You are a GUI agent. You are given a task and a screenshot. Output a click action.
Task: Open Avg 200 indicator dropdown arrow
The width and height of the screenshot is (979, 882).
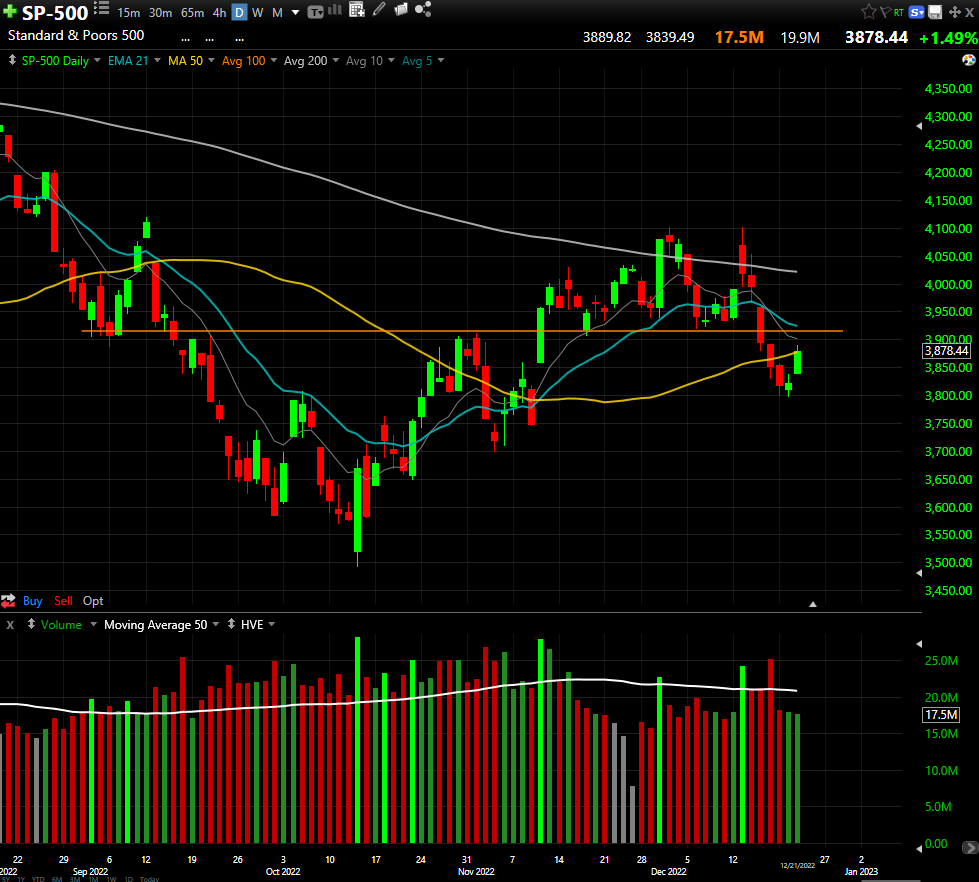[x=335, y=60]
